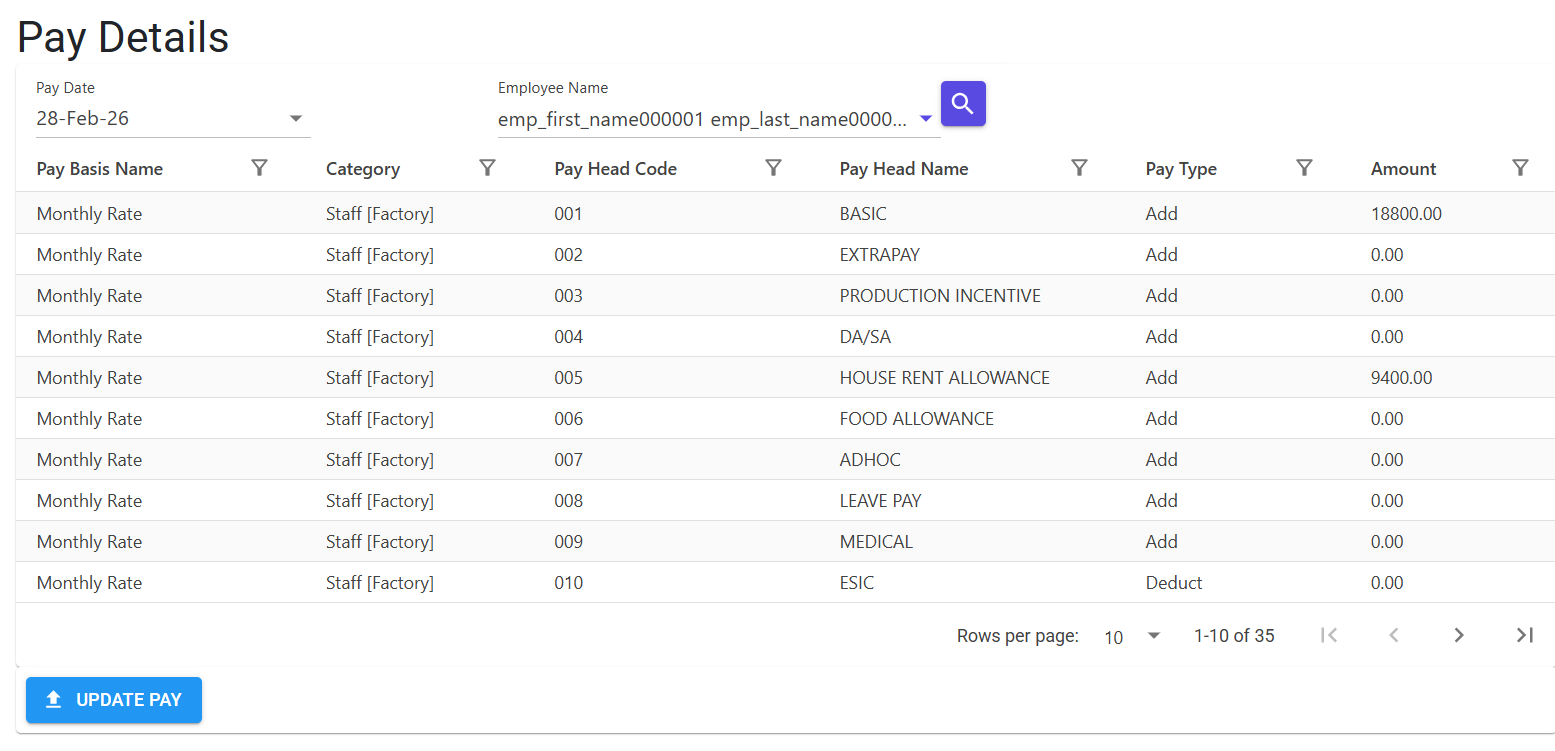This screenshot has height=751, width=1555.
Task: Select the PRODUCTION INCENTIVE cell
Action: pyautogui.click(x=940, y=296)
